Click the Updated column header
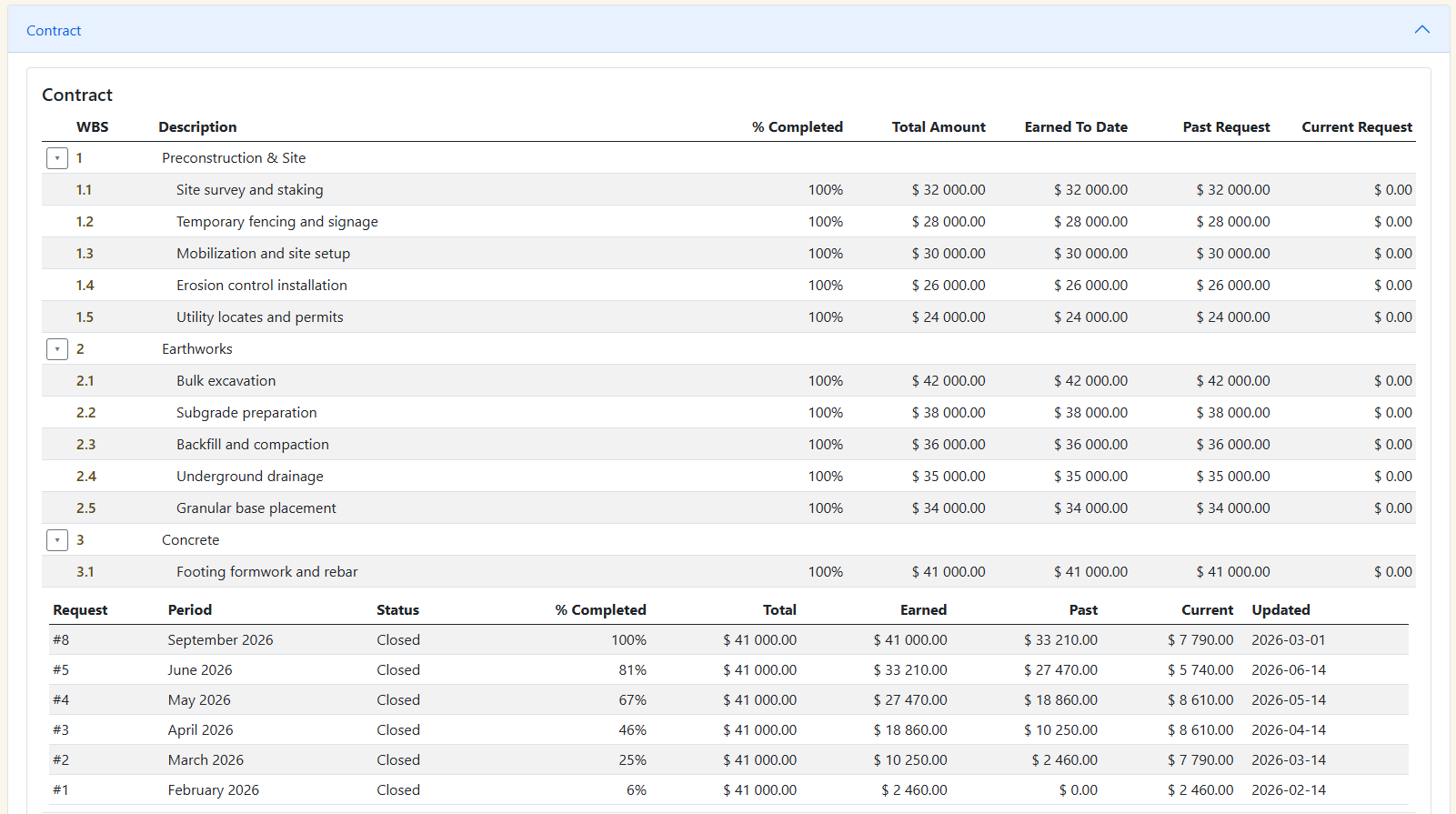 (1280, 610)
